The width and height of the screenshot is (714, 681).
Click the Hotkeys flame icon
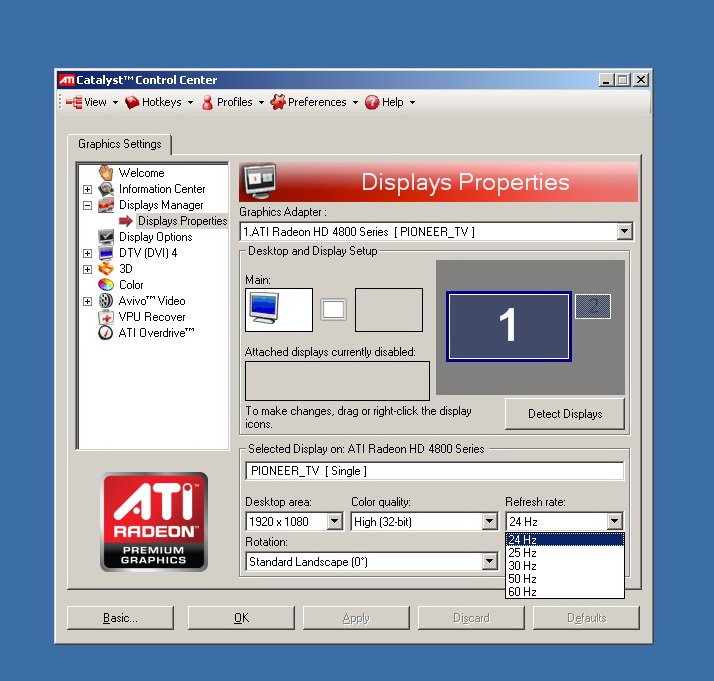132,102
